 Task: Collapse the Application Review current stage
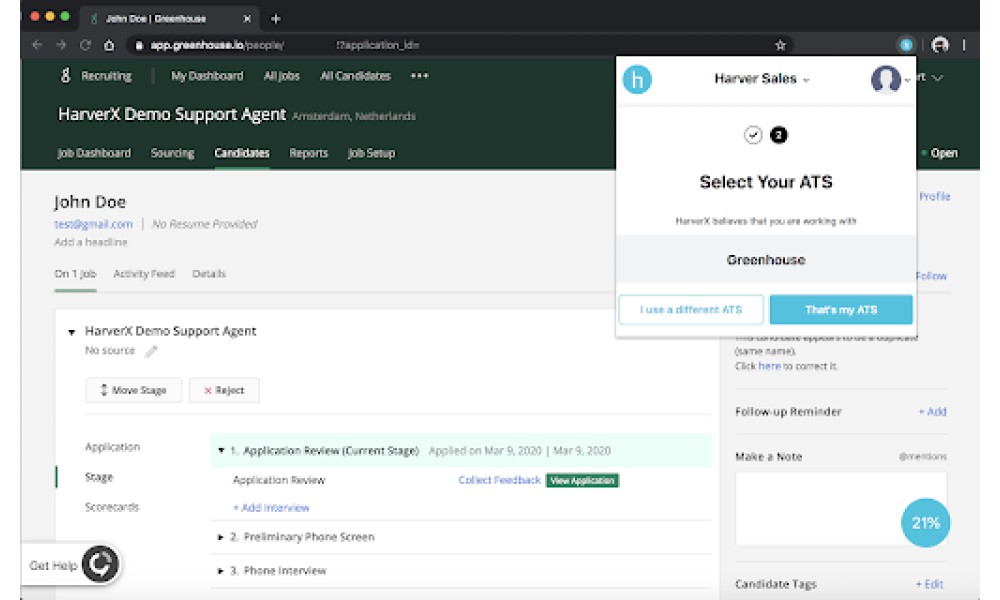[221, 451]
